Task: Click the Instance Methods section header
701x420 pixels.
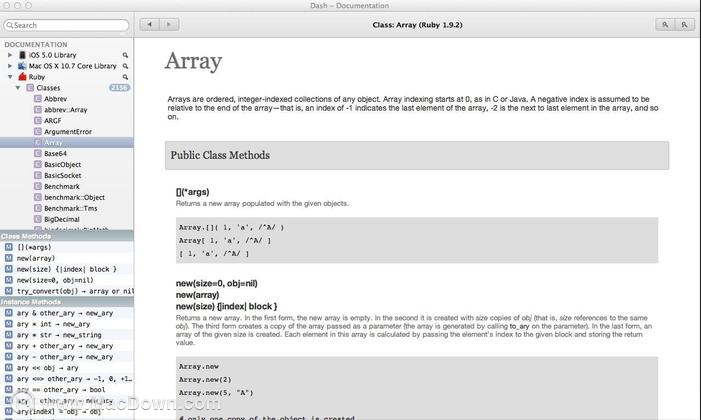Action: point(67,302)
